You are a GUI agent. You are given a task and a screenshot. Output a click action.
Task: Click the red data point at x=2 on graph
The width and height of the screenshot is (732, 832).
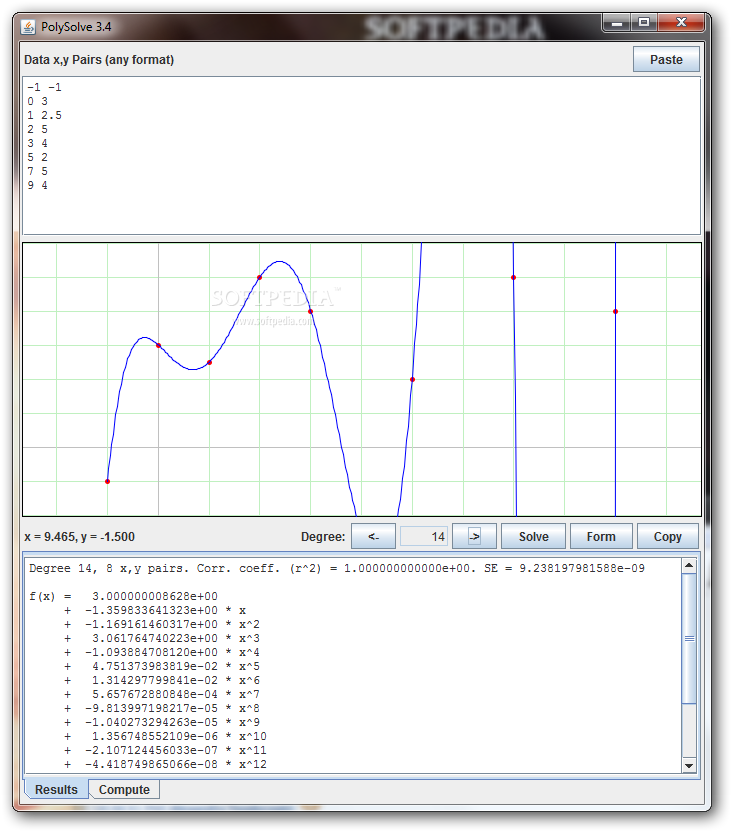coord(259,278)
